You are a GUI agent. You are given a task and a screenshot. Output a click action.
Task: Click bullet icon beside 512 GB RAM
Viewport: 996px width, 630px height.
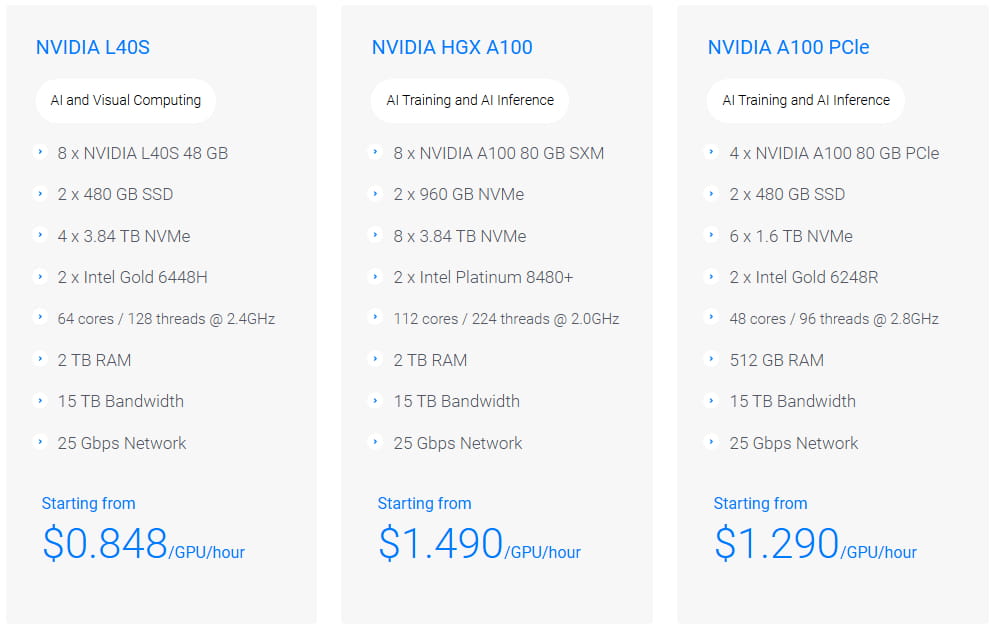(x=712, y=360)
